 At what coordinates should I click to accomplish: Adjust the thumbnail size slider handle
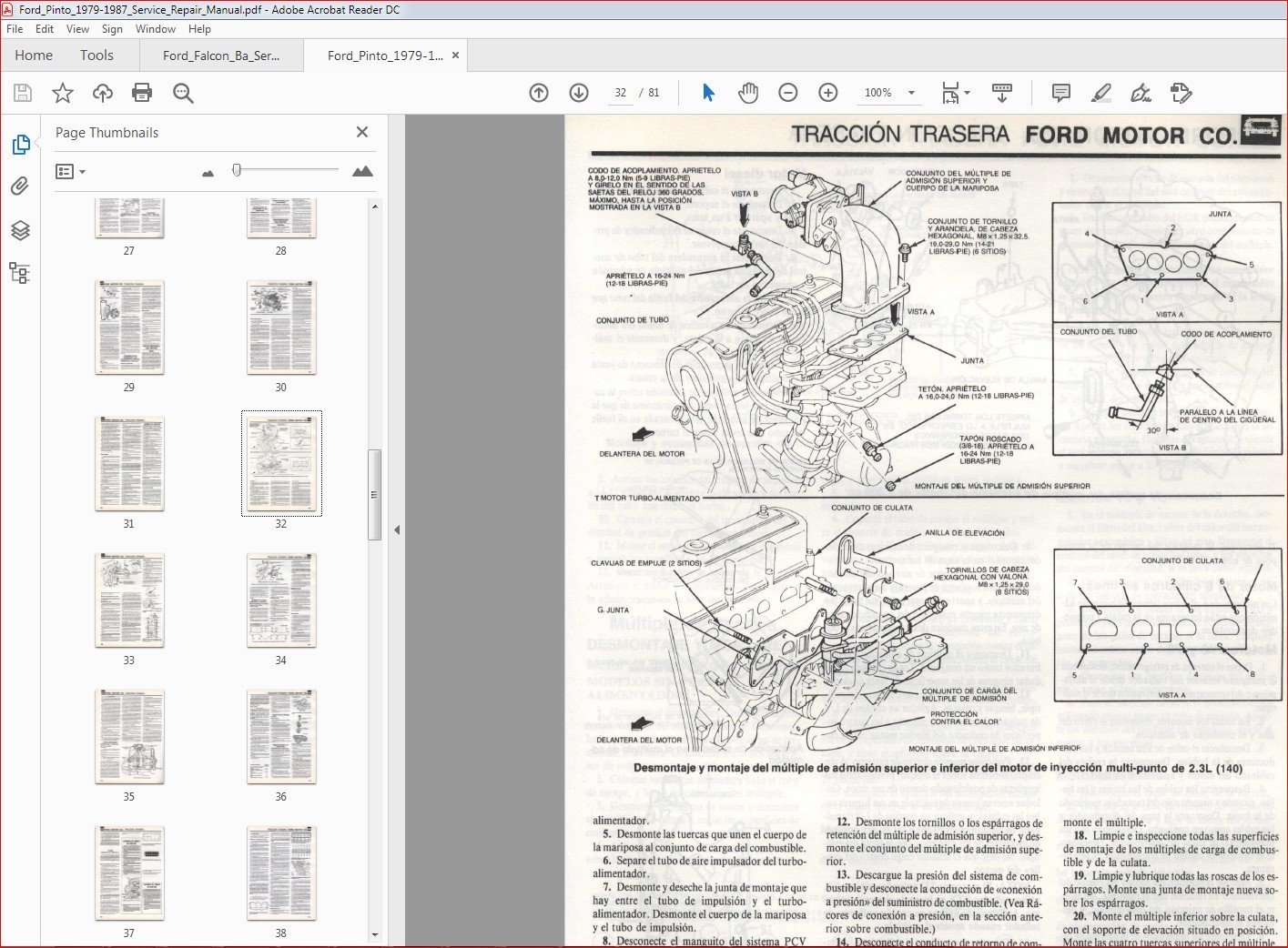(x=237, y=170)
